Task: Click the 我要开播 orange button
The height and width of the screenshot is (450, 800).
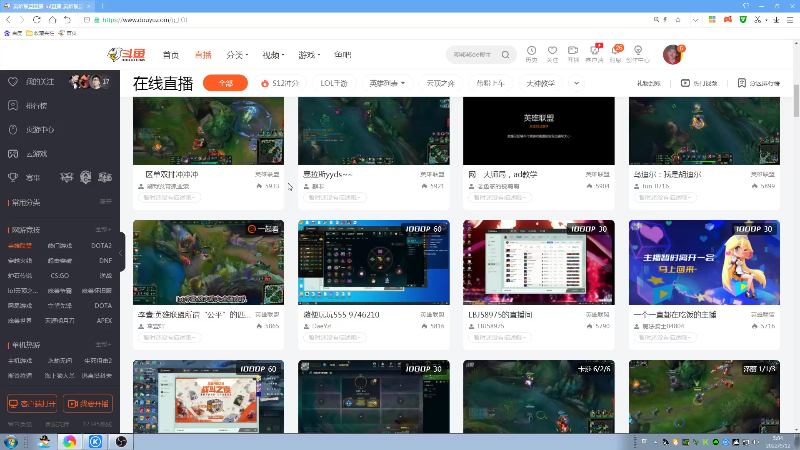Action: pyautogui.click(x=88, y=404)
